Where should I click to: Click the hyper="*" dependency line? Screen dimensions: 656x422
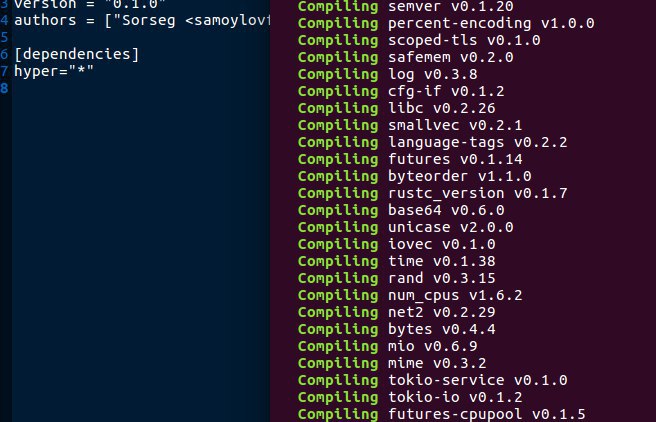click(54, 72)
